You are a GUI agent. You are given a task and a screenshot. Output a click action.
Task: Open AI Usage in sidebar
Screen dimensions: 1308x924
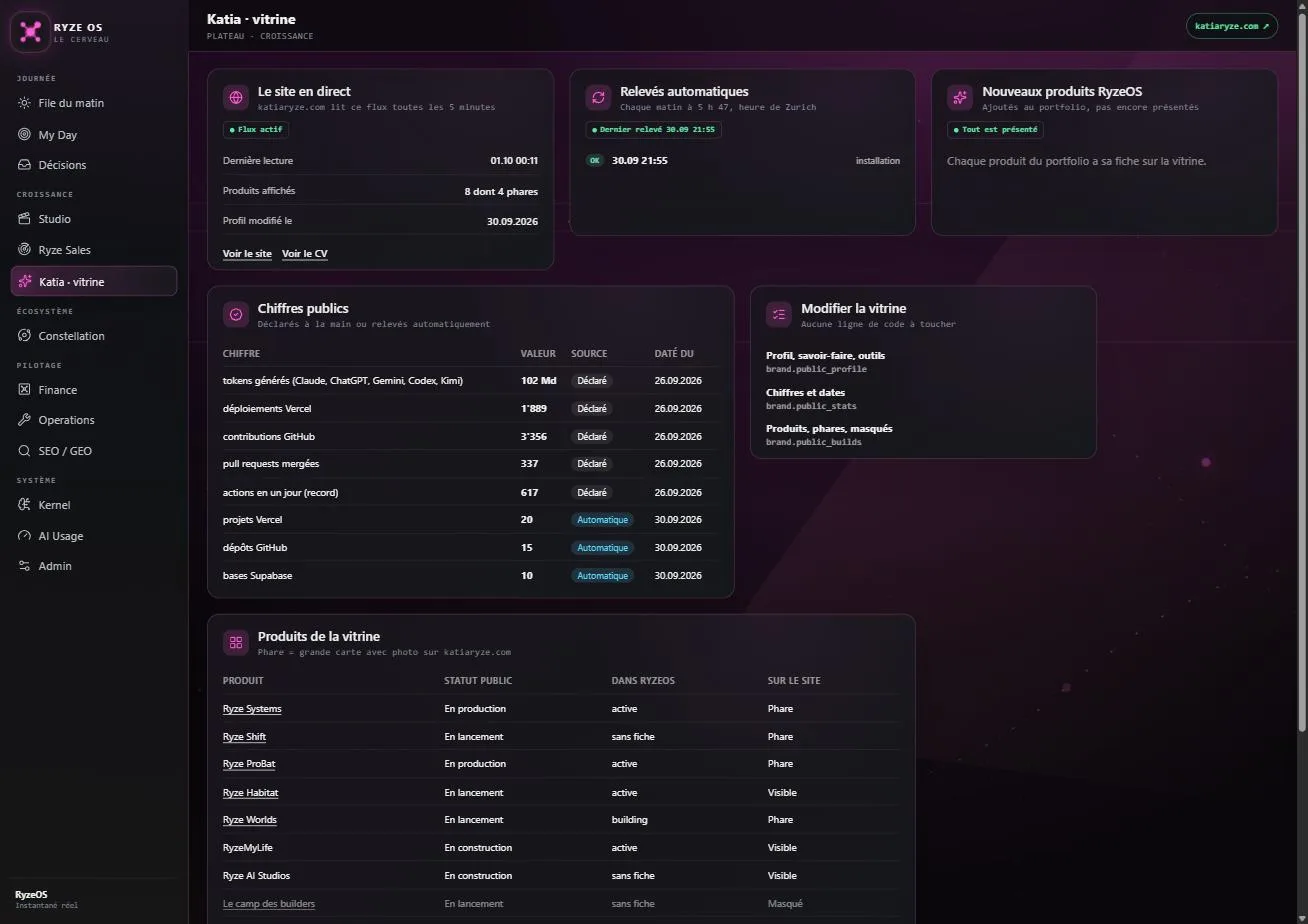94,536
